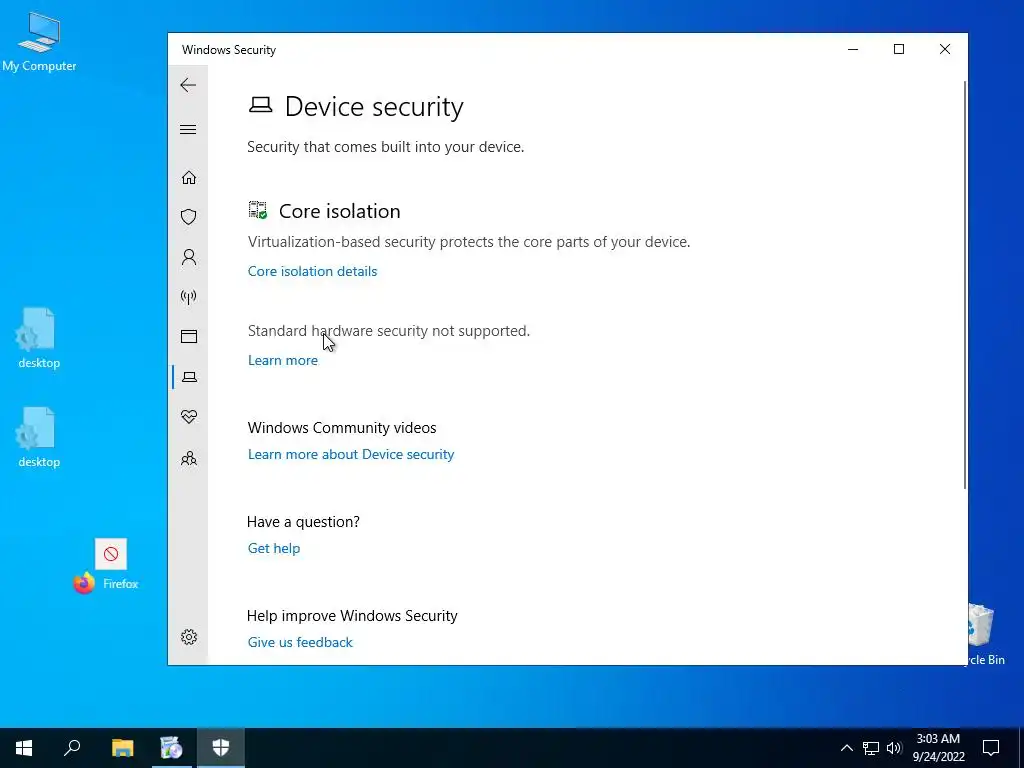Go to Home in Windows Security sidebar

[189, 178]
